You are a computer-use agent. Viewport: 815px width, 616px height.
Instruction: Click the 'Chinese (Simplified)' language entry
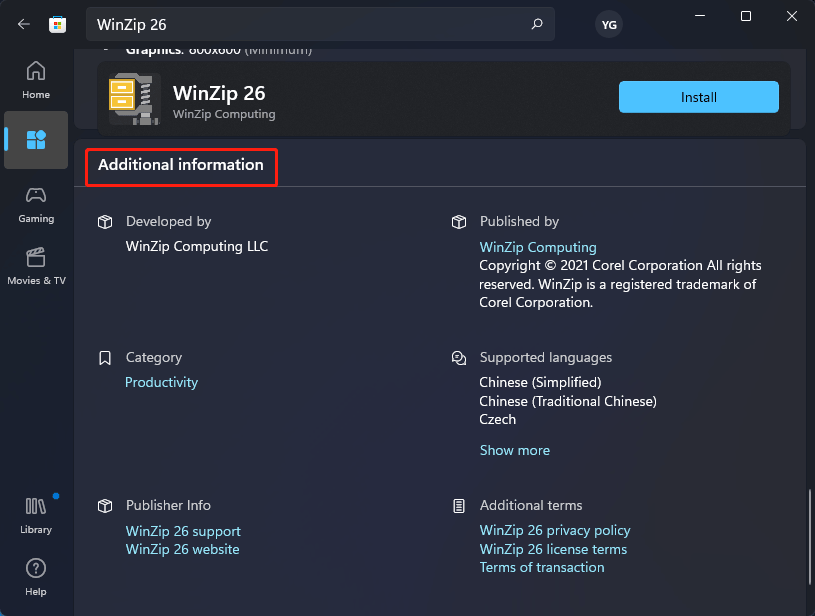coord(540,382)
